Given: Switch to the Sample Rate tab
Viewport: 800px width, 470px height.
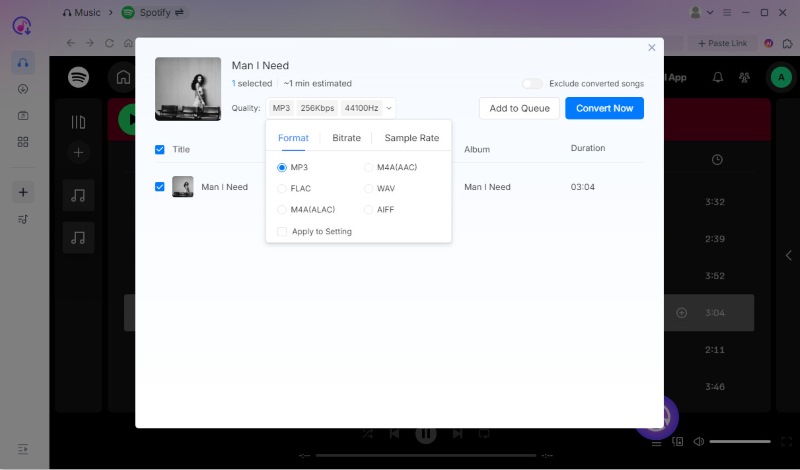Looking at the screenshot, I should click(x=411, y=138).
